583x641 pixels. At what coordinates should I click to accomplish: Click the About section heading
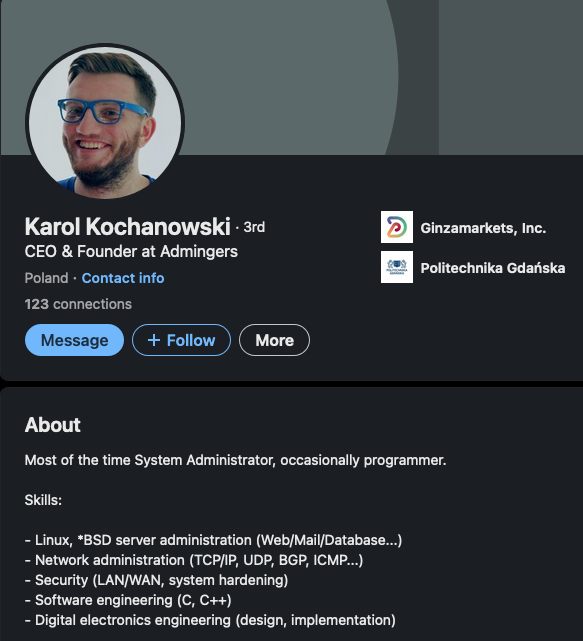click(x=53, y=425)
